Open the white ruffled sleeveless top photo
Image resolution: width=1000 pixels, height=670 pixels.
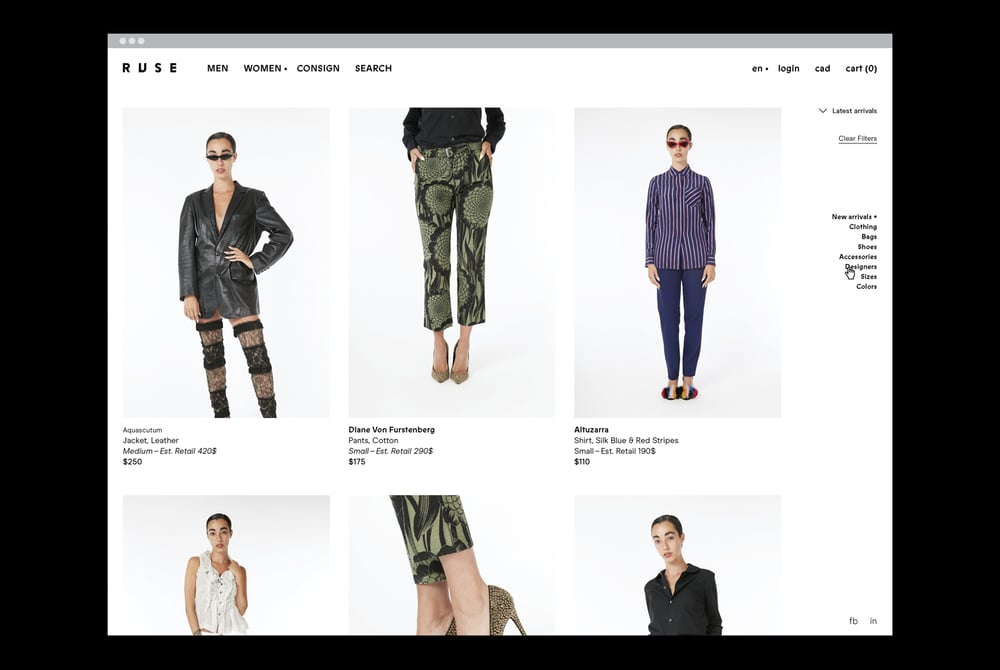[226, 565]
